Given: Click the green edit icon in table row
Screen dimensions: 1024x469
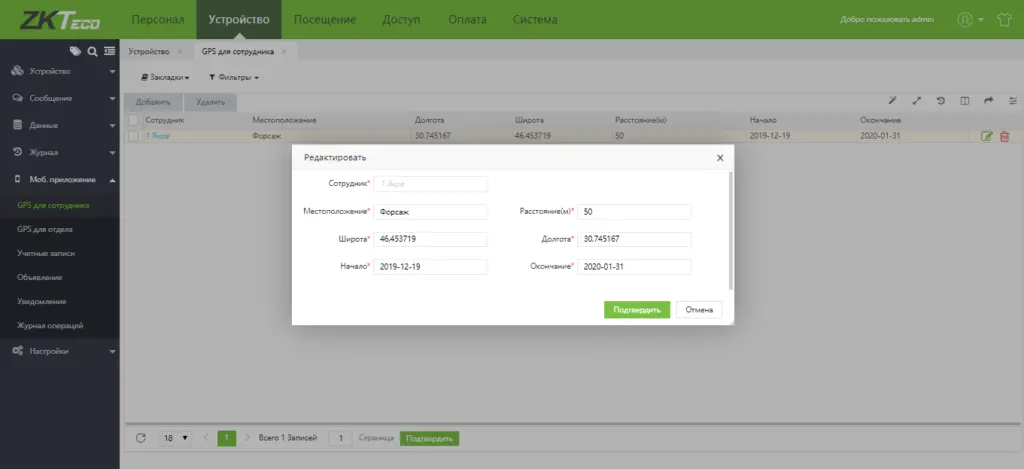Looking at the screenshot, I should (x=987, y=136).
